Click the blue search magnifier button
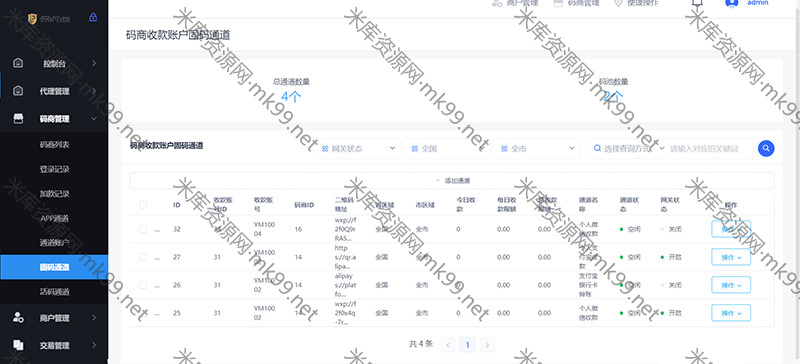Viewport: 800px width, 364px height. (x=766, y=149)
